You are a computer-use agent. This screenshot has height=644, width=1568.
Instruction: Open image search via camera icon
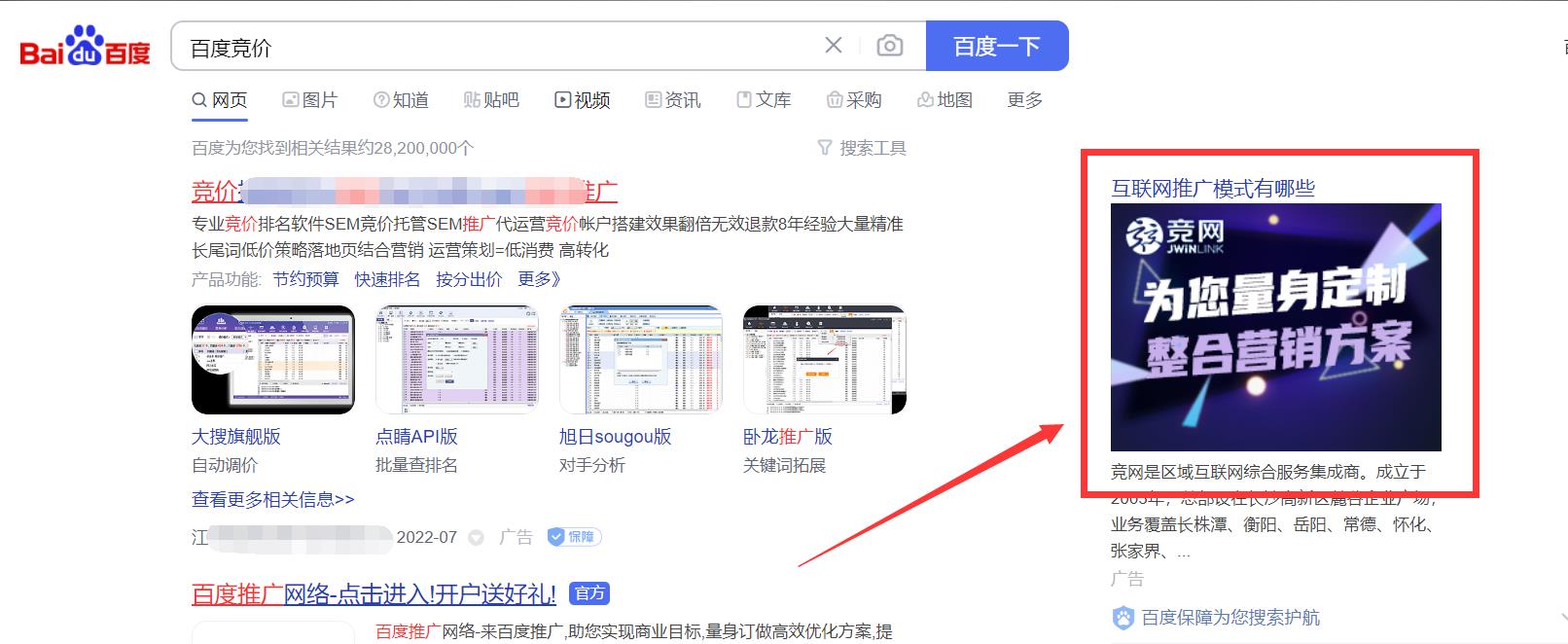[x=889, y=46]
